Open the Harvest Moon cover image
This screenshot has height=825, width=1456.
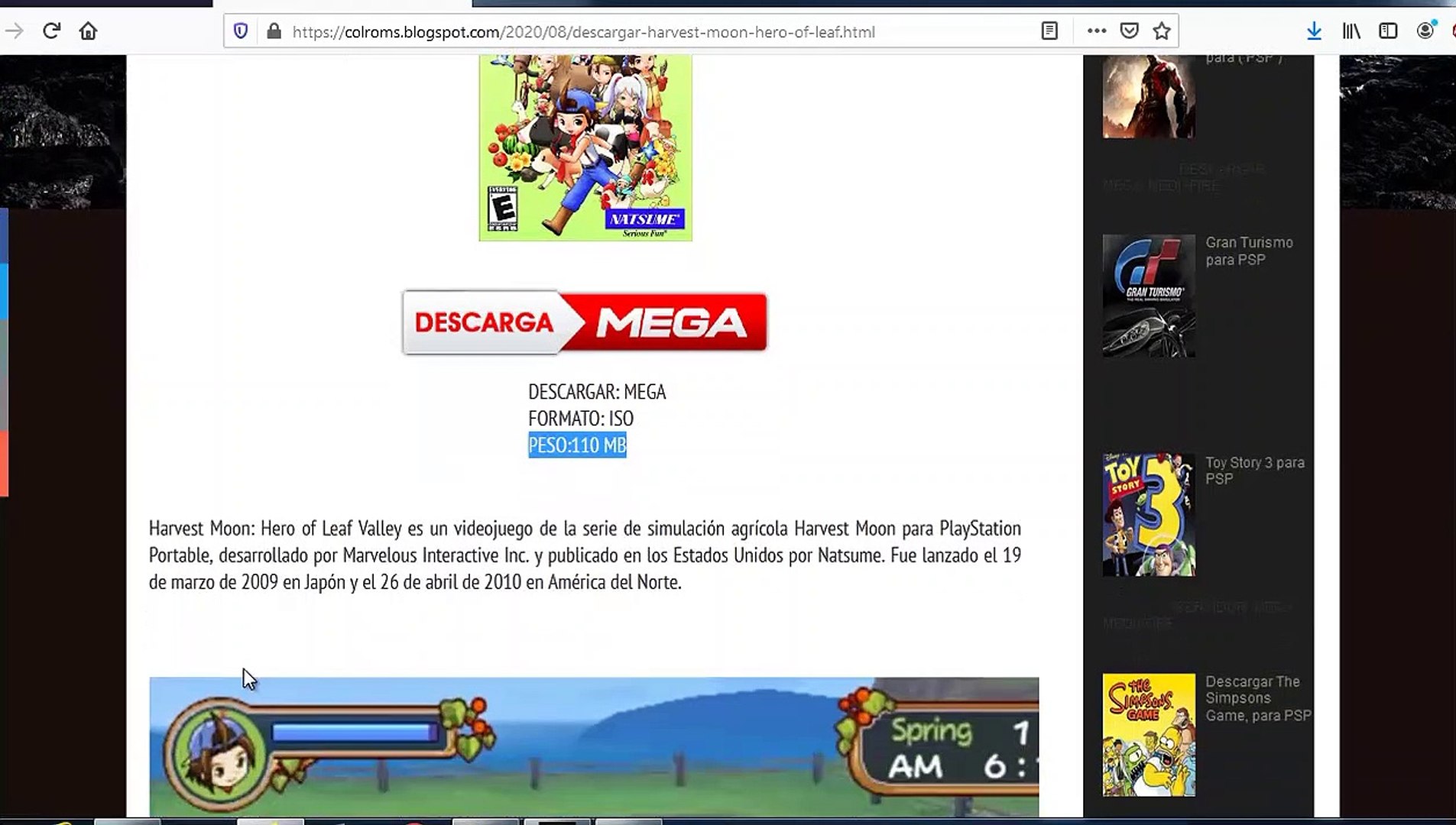pyautogui.click(x=585, y=148)
